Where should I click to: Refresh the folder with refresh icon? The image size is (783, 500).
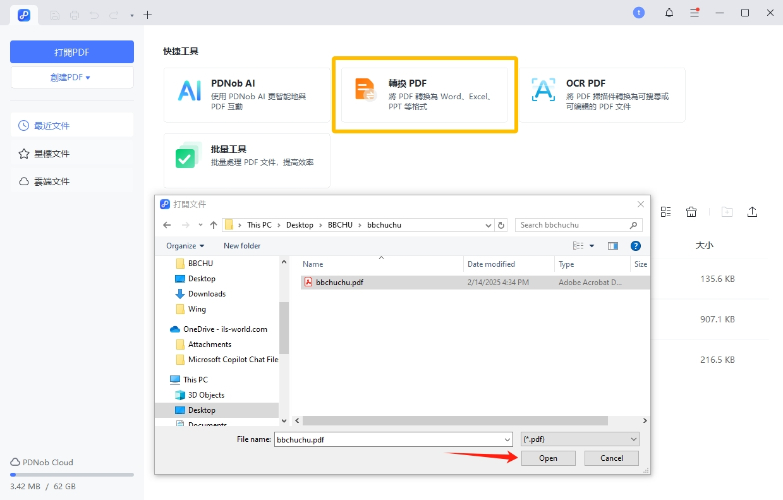tap(501, 225)
